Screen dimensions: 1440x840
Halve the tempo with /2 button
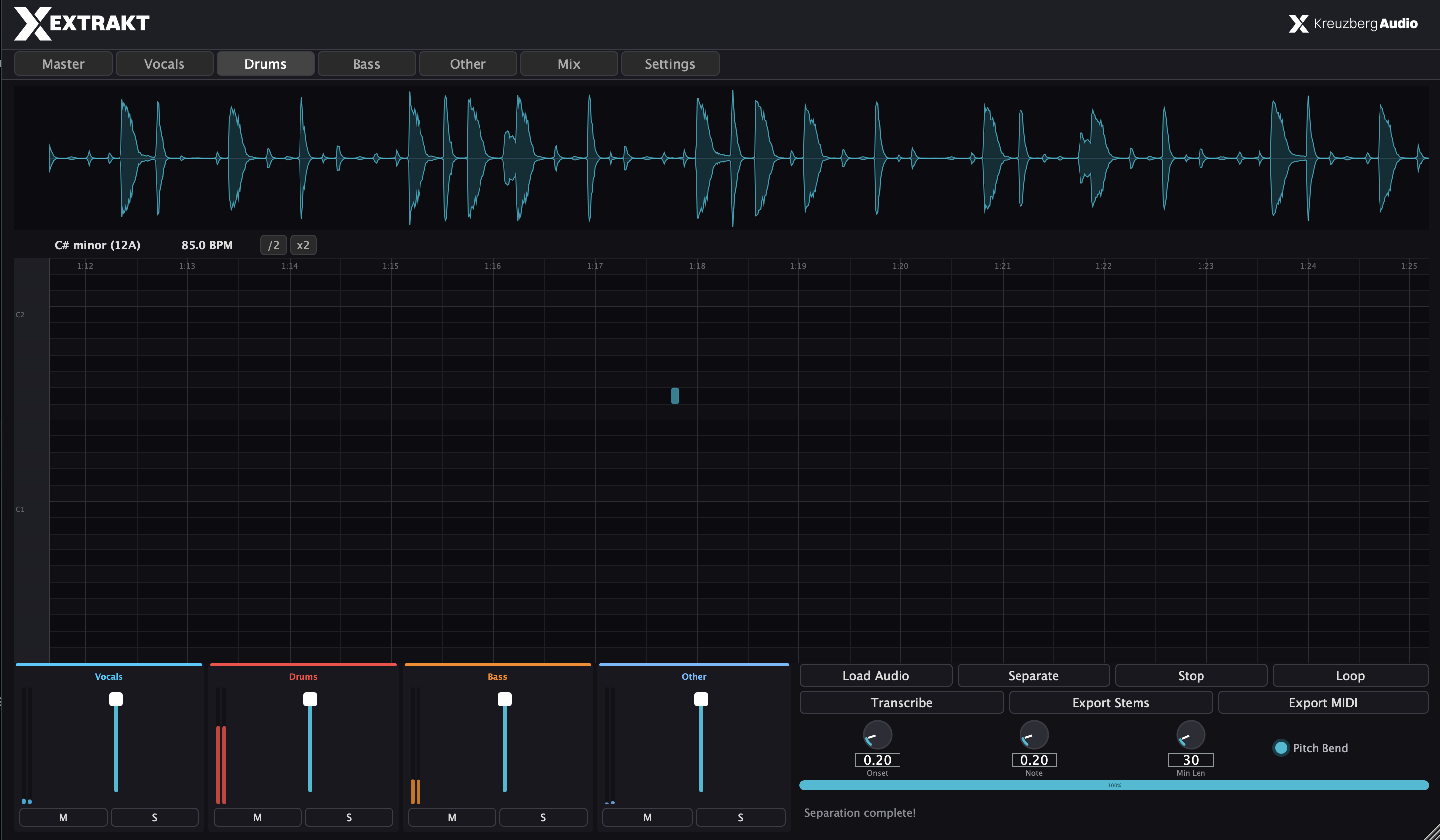tap(273, 245)
